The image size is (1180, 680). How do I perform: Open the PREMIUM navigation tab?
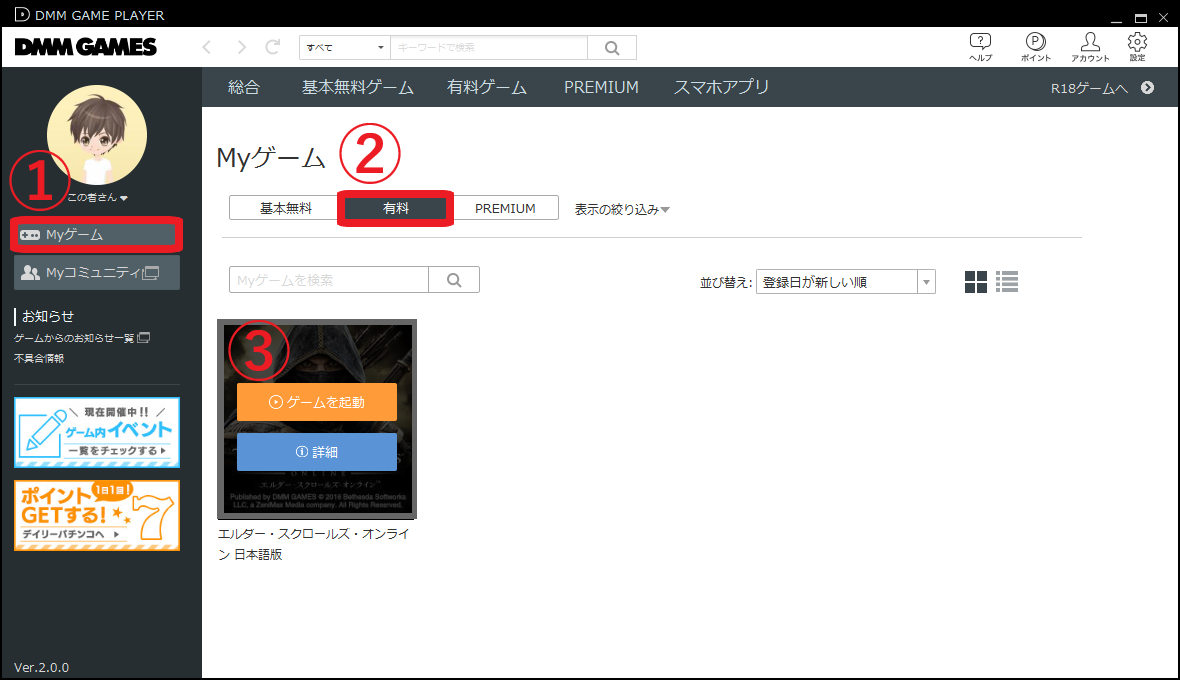click(601, 87)
